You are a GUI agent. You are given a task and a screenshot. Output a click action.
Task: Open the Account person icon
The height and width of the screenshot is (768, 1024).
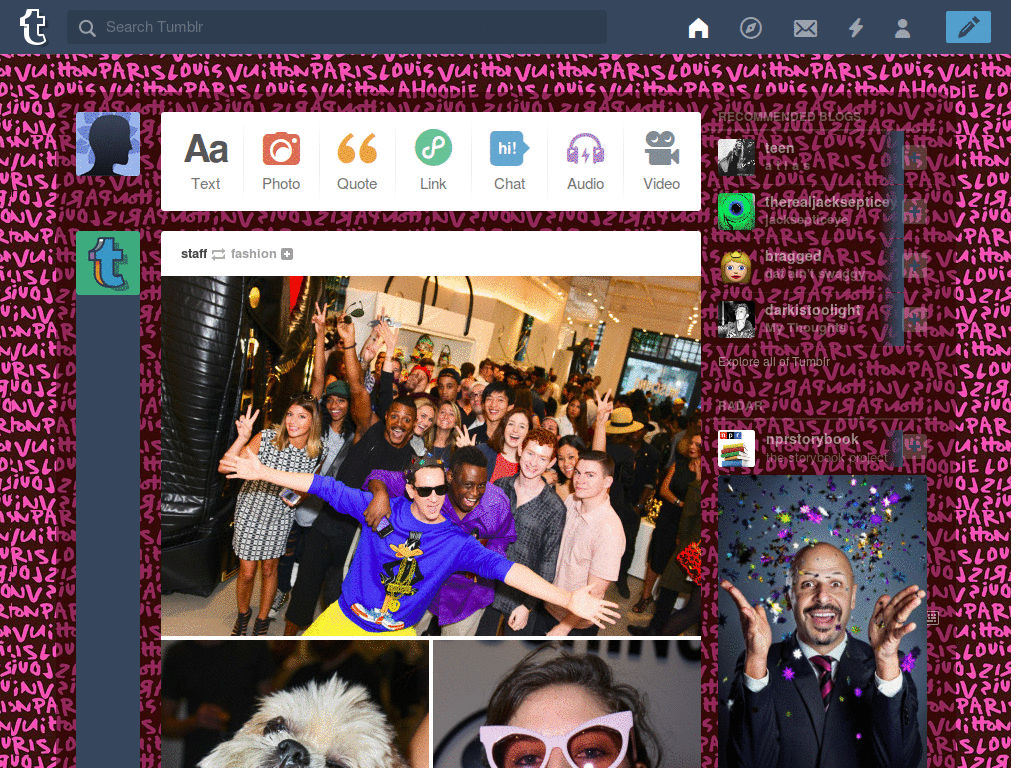[x=903, y=28]
